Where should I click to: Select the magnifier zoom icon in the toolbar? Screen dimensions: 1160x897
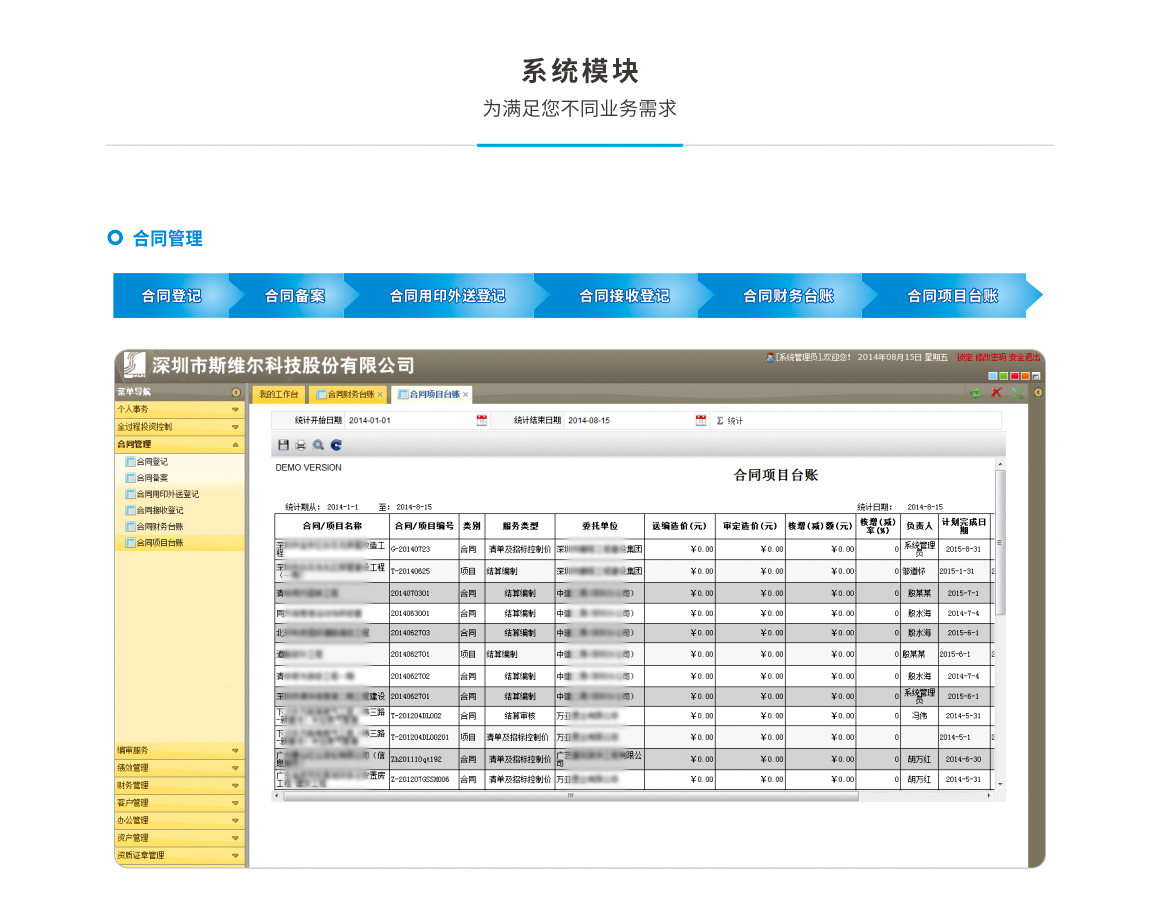tap(317, 444)
